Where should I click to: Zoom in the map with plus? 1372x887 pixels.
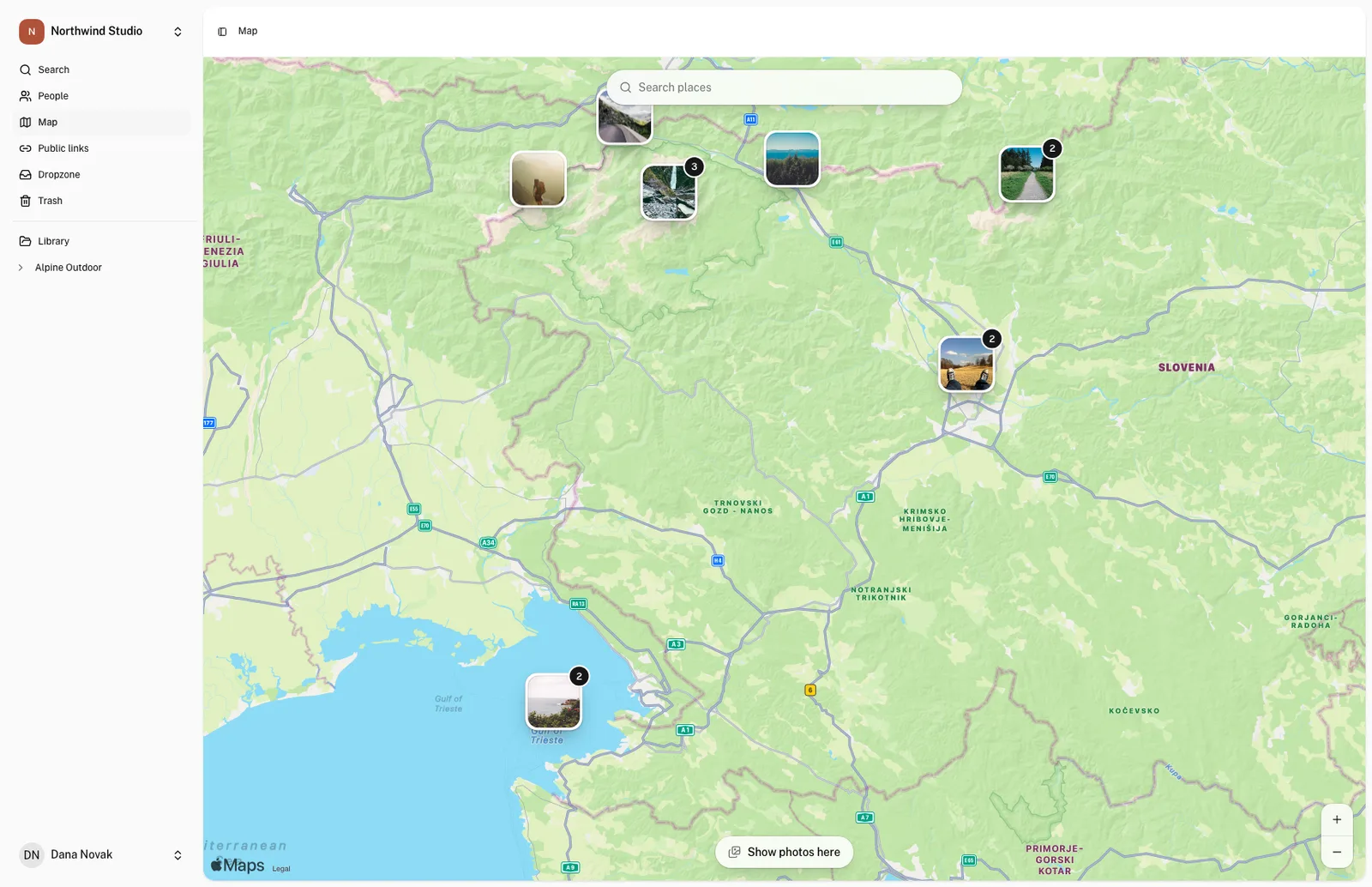point(1337,820)
